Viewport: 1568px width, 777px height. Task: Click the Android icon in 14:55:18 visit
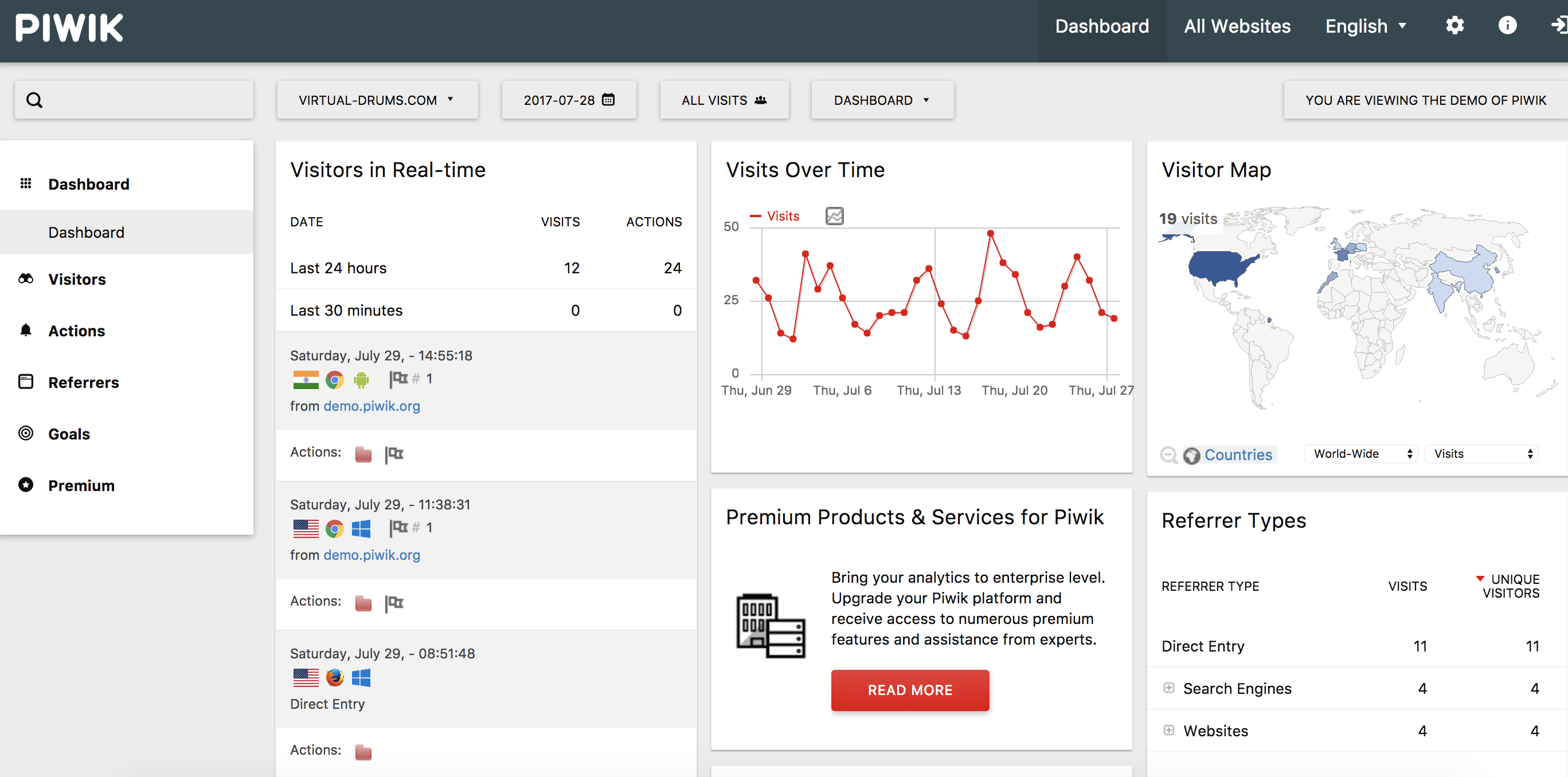click(362, 380)
